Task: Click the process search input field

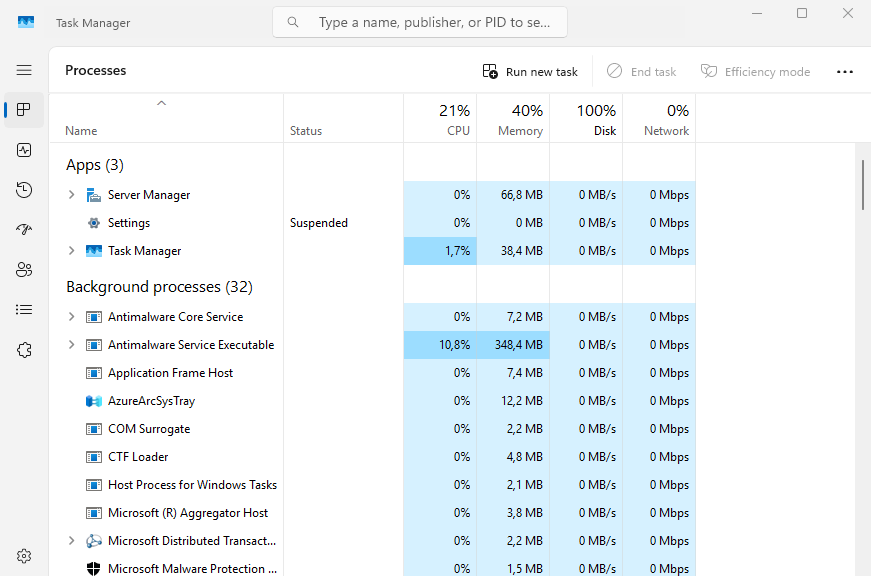Action: tap(430, 22)
